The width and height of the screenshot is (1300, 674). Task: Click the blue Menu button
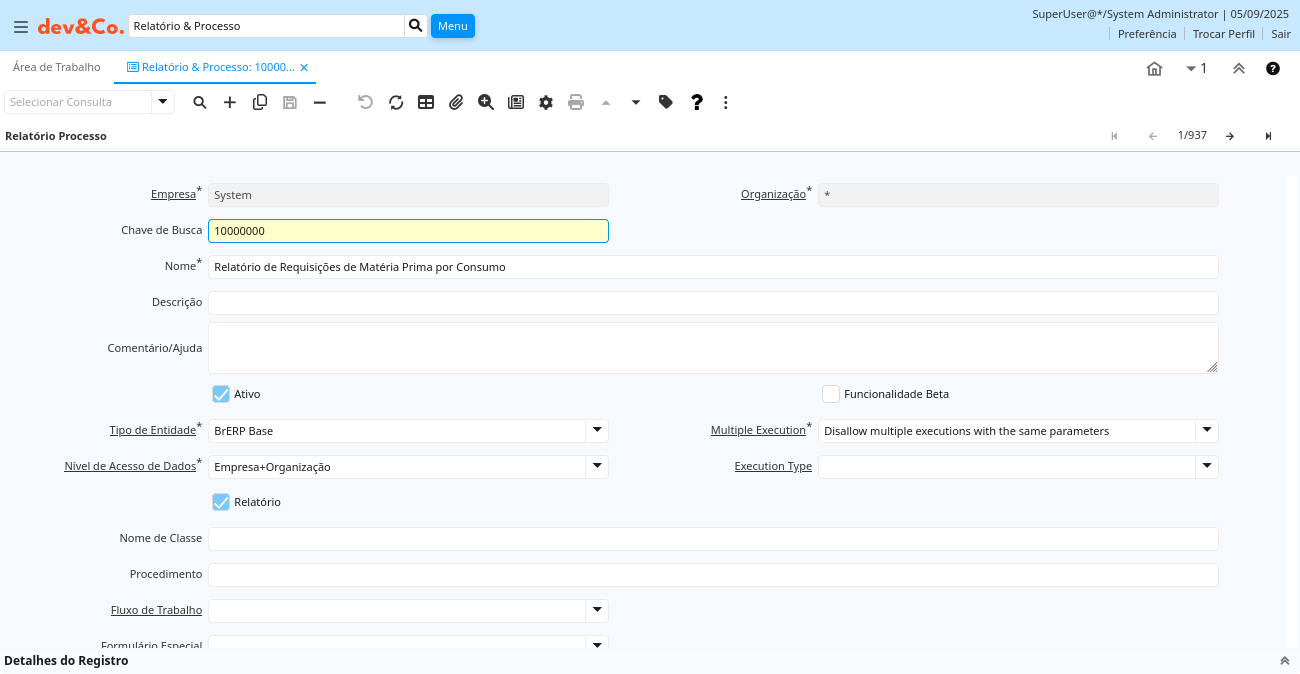453,26
